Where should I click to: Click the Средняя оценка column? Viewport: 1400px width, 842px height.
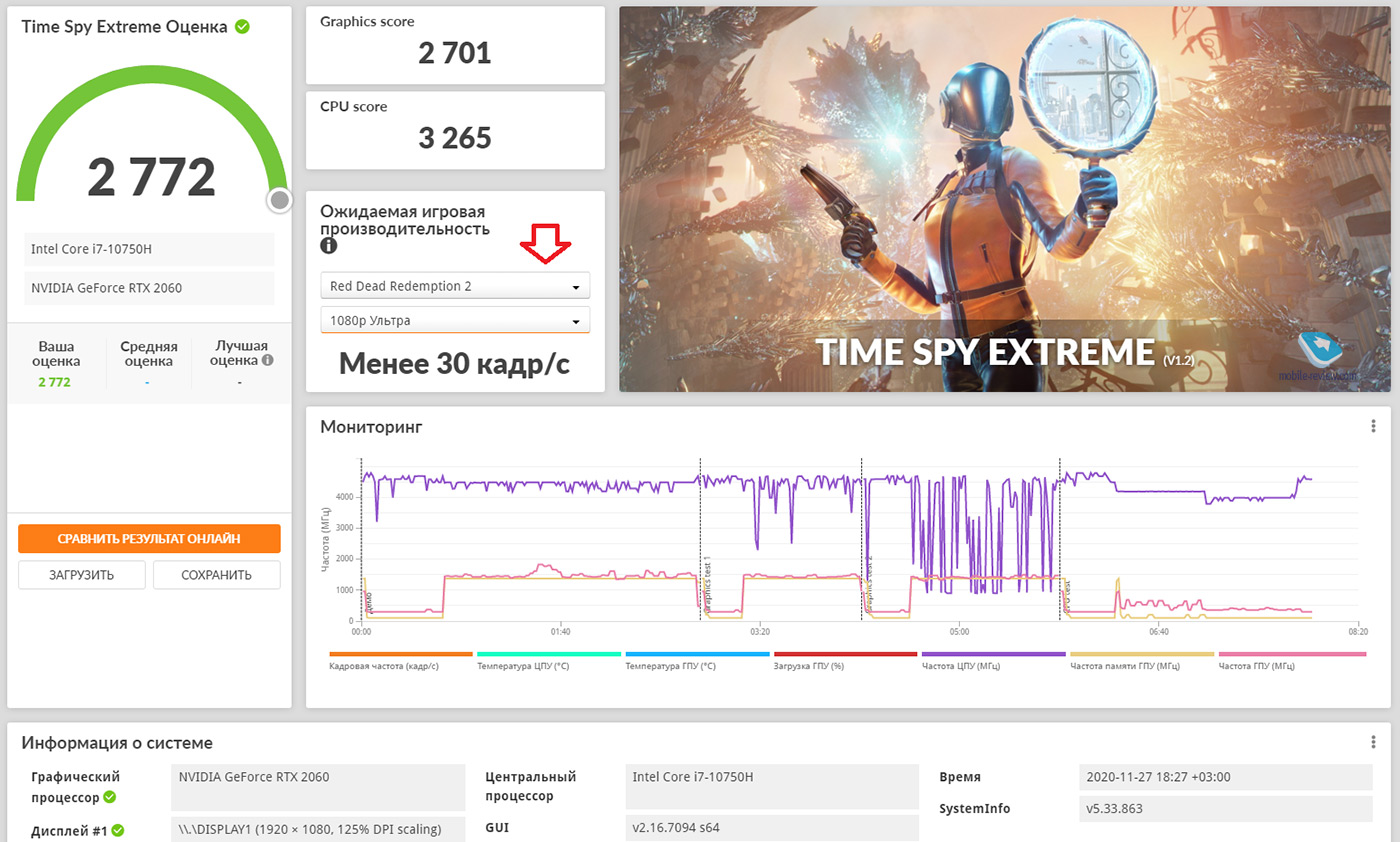[x=149, y=363]
